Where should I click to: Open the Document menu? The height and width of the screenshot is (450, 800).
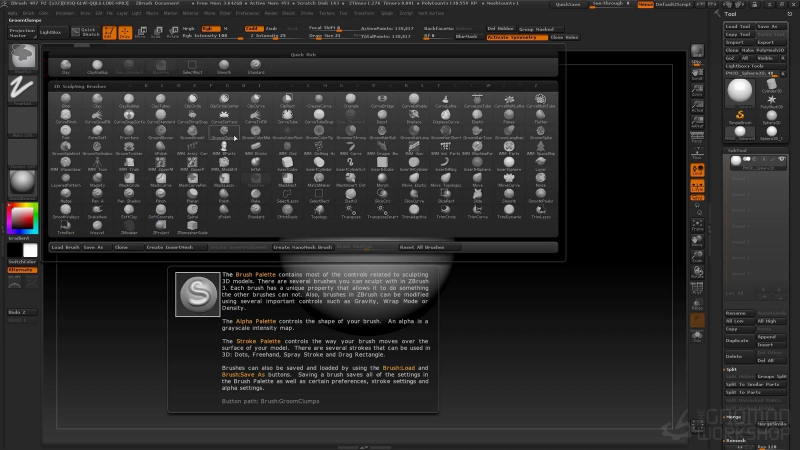pyautogui.click(x=65, y=13)
